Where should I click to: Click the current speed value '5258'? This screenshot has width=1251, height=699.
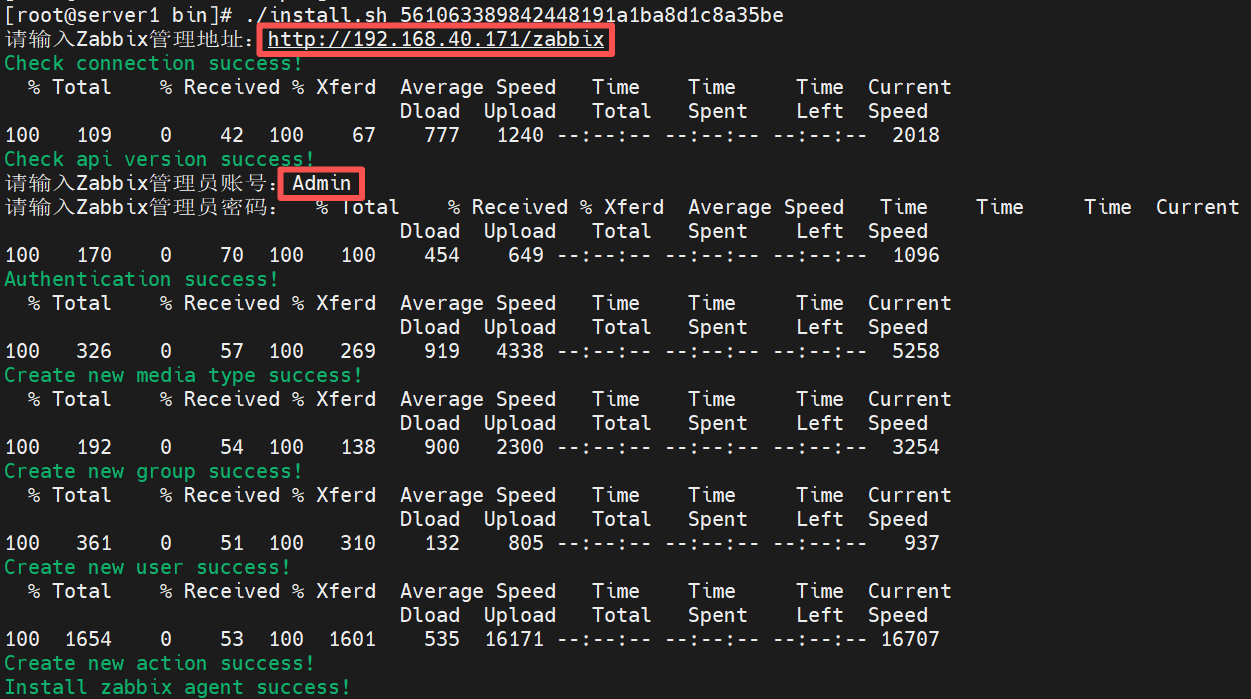[916, 352]
